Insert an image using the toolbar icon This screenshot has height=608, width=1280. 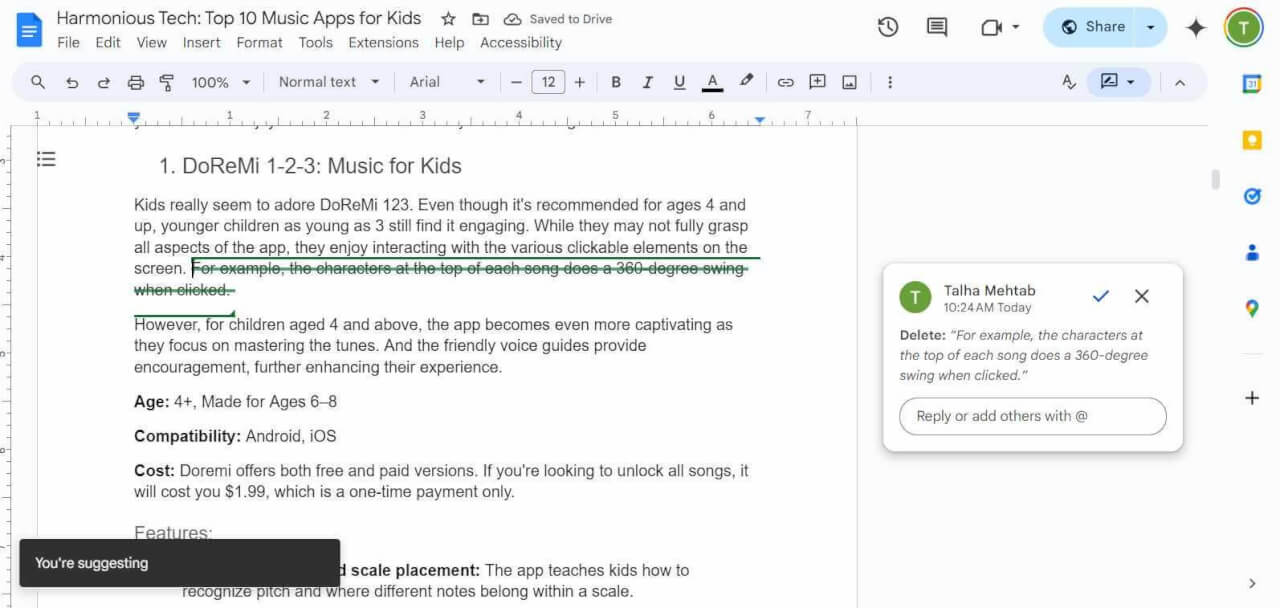pyautogui.click(x=851, y=82)
